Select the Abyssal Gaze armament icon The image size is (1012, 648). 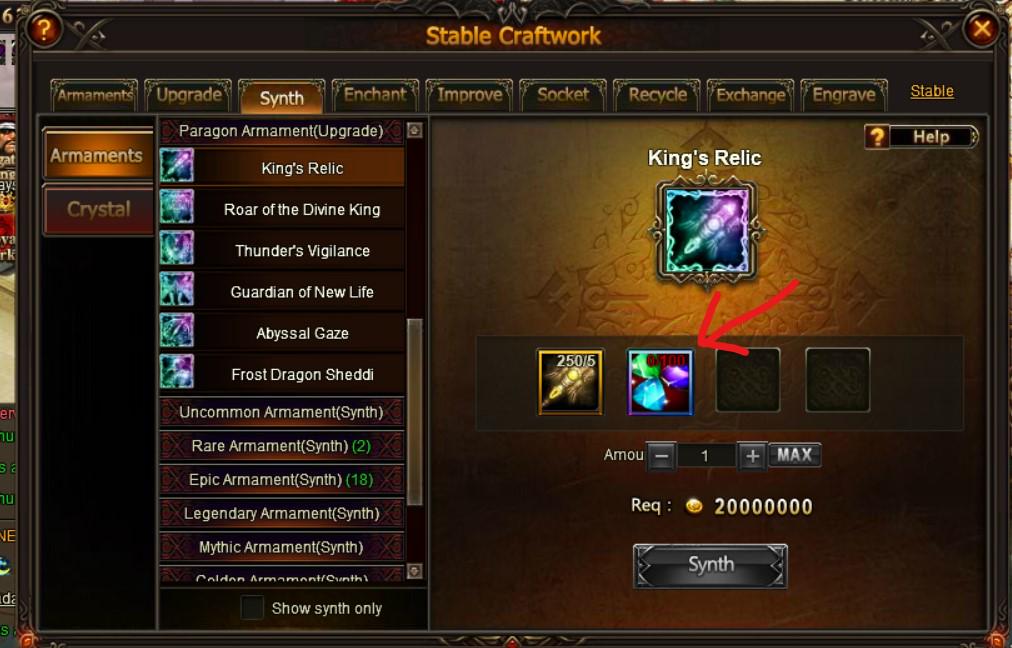(x=177, y=331)
